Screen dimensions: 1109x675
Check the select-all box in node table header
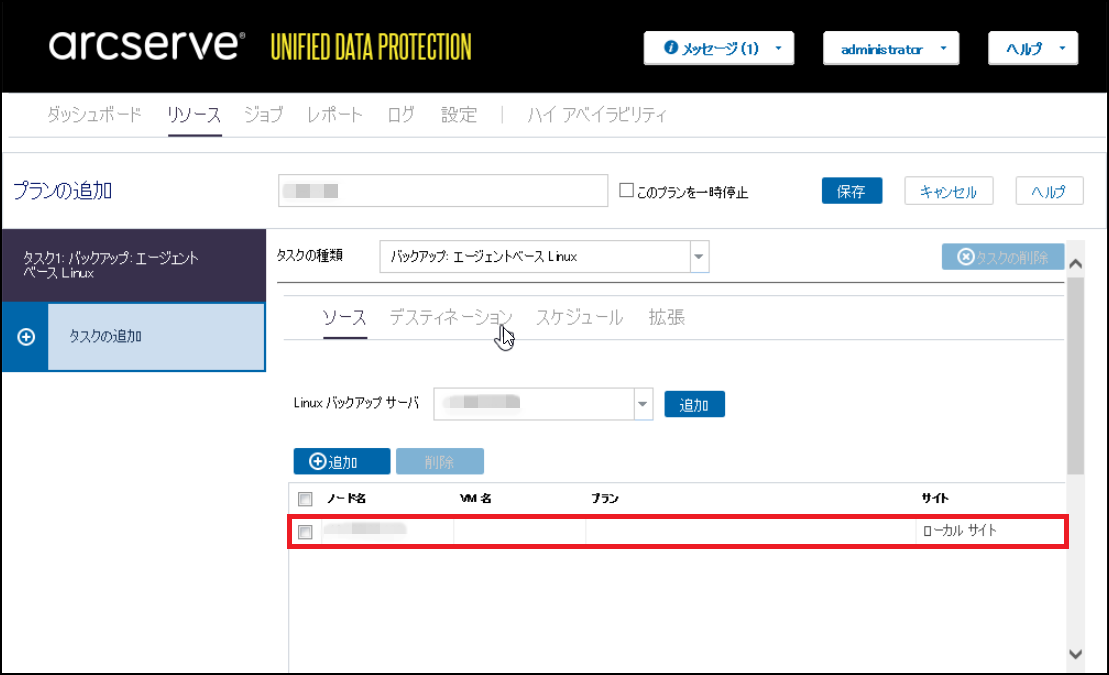[x=306, y=499]
